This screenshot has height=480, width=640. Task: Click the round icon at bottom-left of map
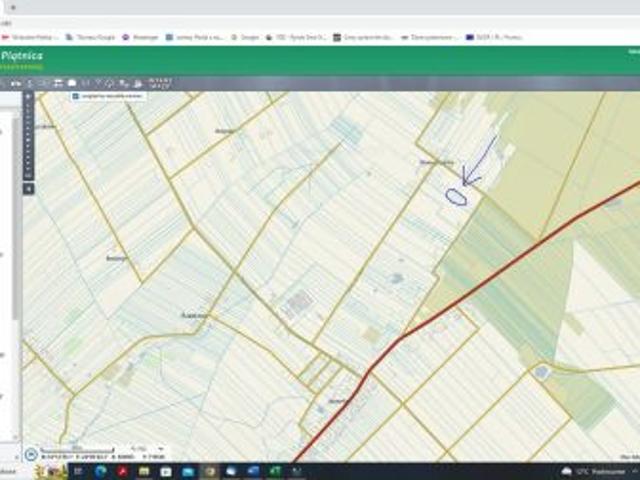[x=31, y=454]
